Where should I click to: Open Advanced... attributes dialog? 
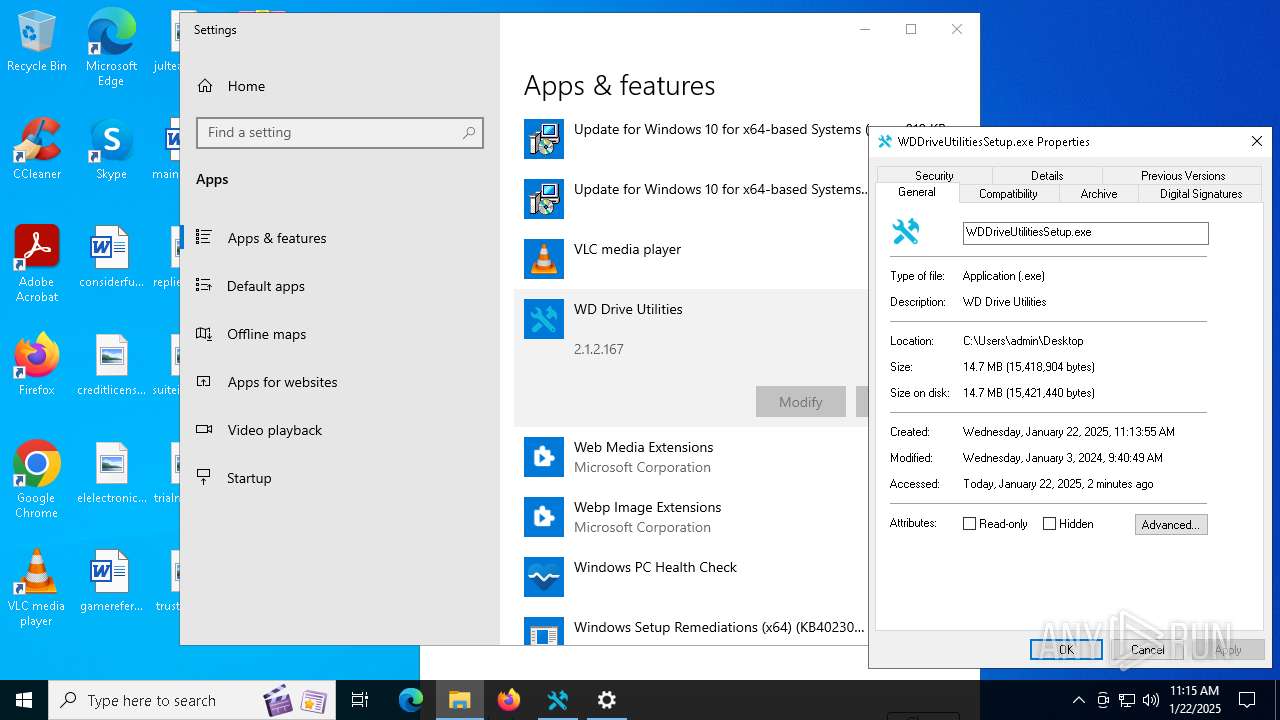pos(1171,524)
